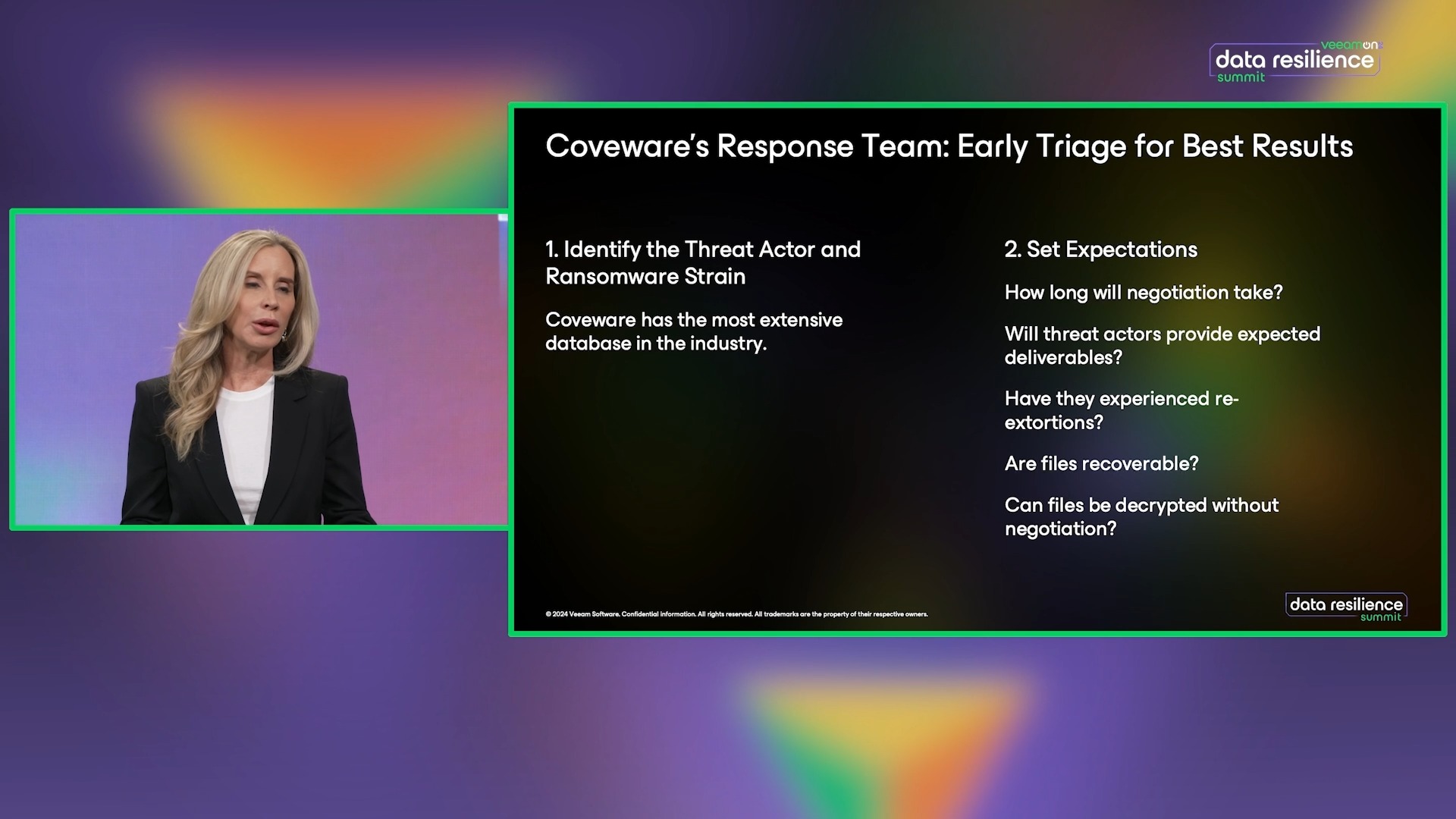Select the speaker video feed

[x=260, y=369]
